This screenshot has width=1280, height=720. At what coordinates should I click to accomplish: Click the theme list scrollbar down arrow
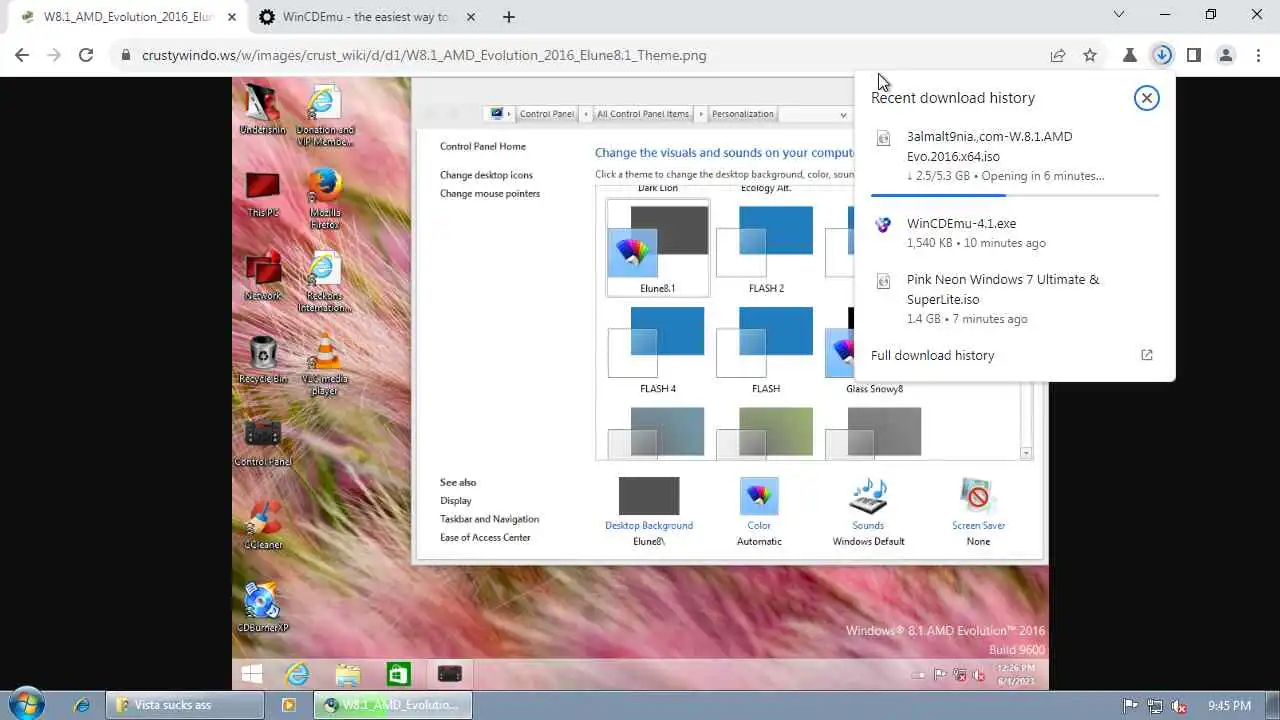(x=1025, y=454)
